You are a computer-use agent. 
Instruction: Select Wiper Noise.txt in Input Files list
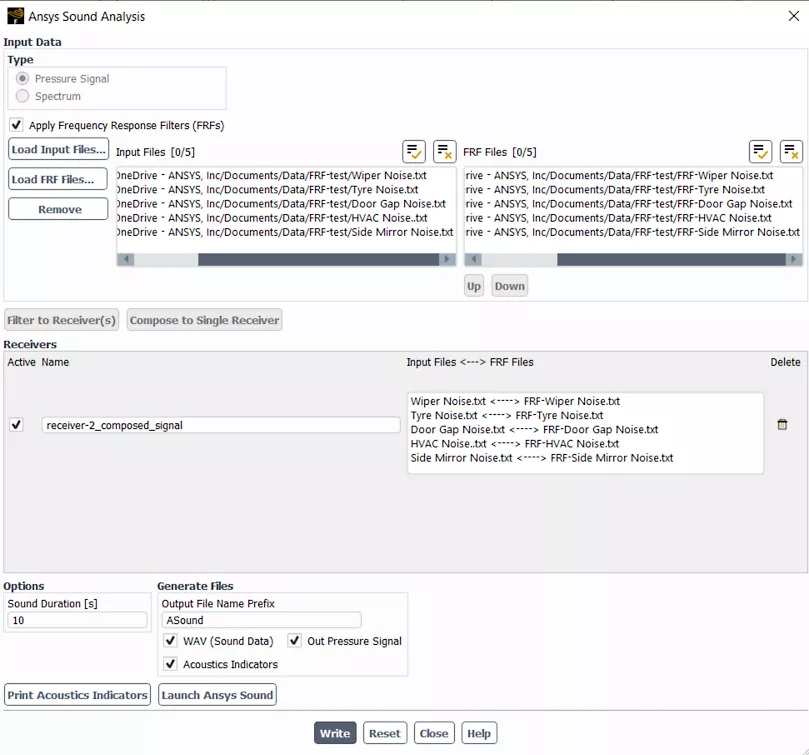286,175
